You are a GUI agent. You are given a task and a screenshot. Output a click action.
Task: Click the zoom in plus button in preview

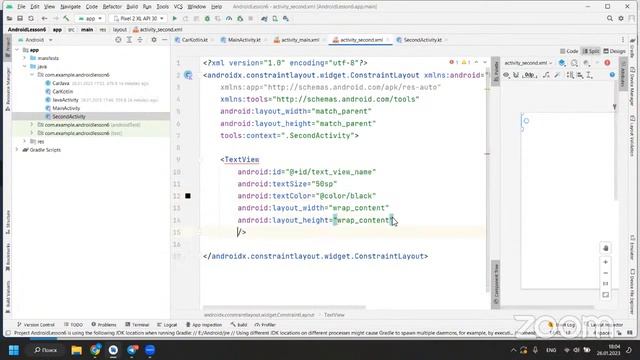pos(606,262)
